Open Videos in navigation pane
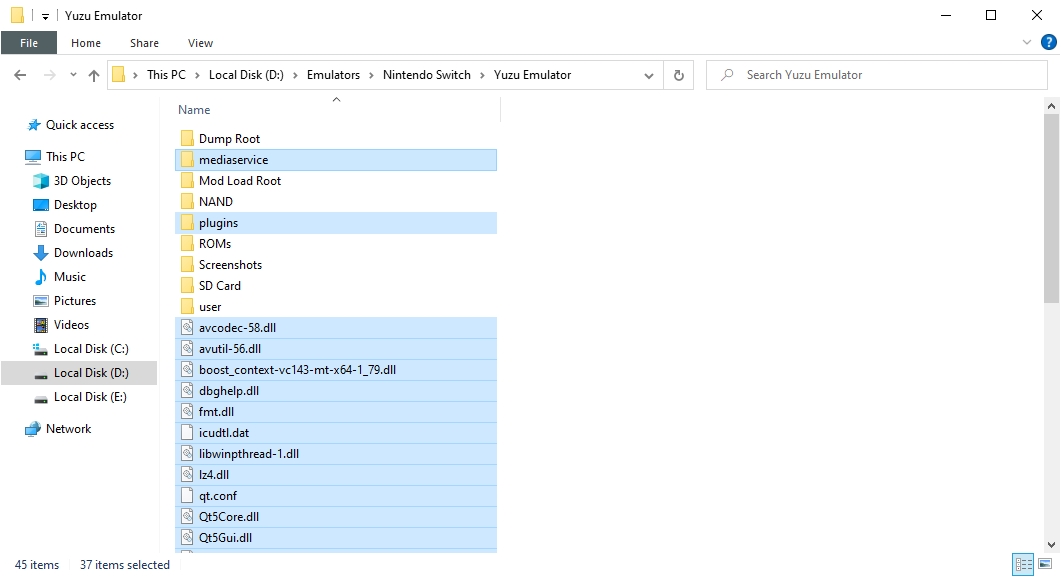The width and height of the screenshot is (1061, 577). (x=71, y=325)
